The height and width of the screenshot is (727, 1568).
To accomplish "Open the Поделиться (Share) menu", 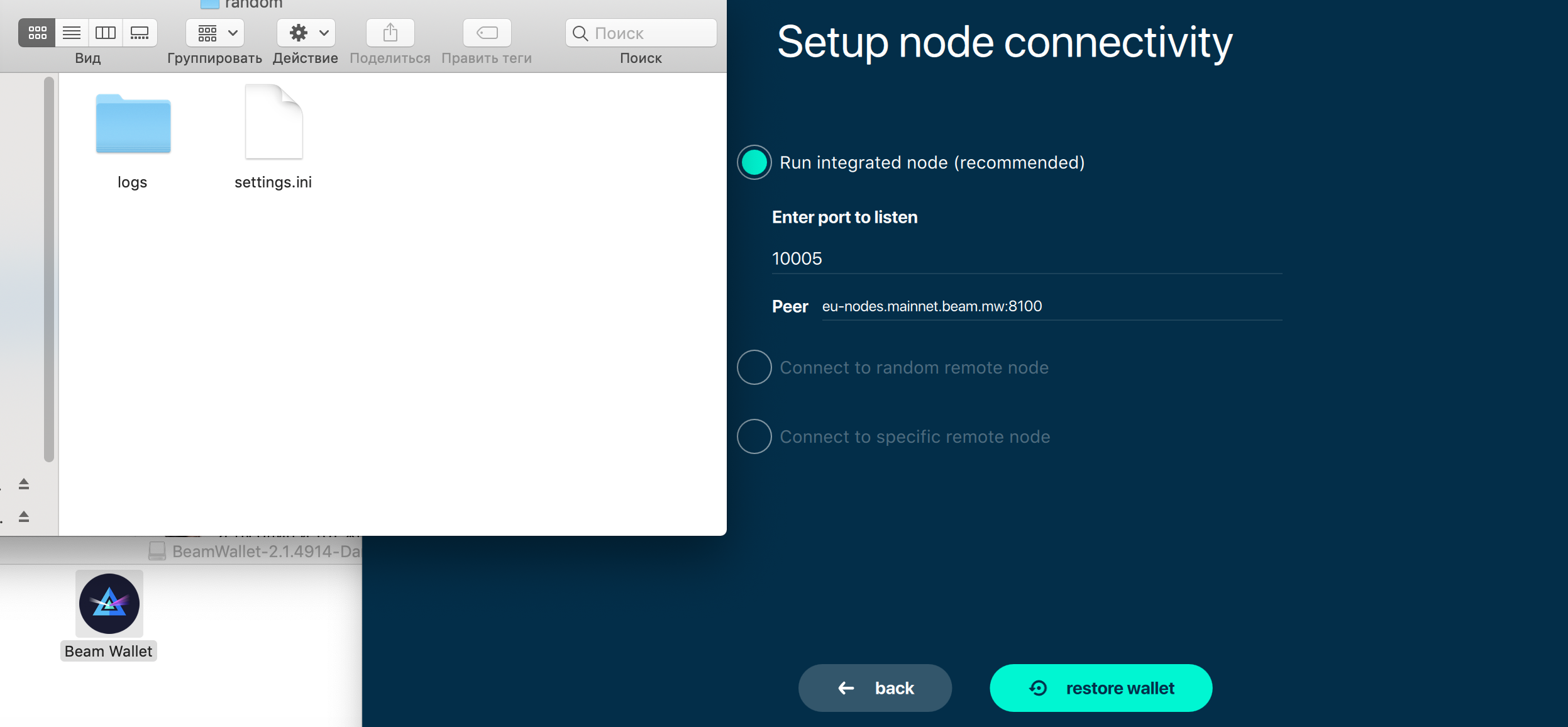I will point(389,33).
